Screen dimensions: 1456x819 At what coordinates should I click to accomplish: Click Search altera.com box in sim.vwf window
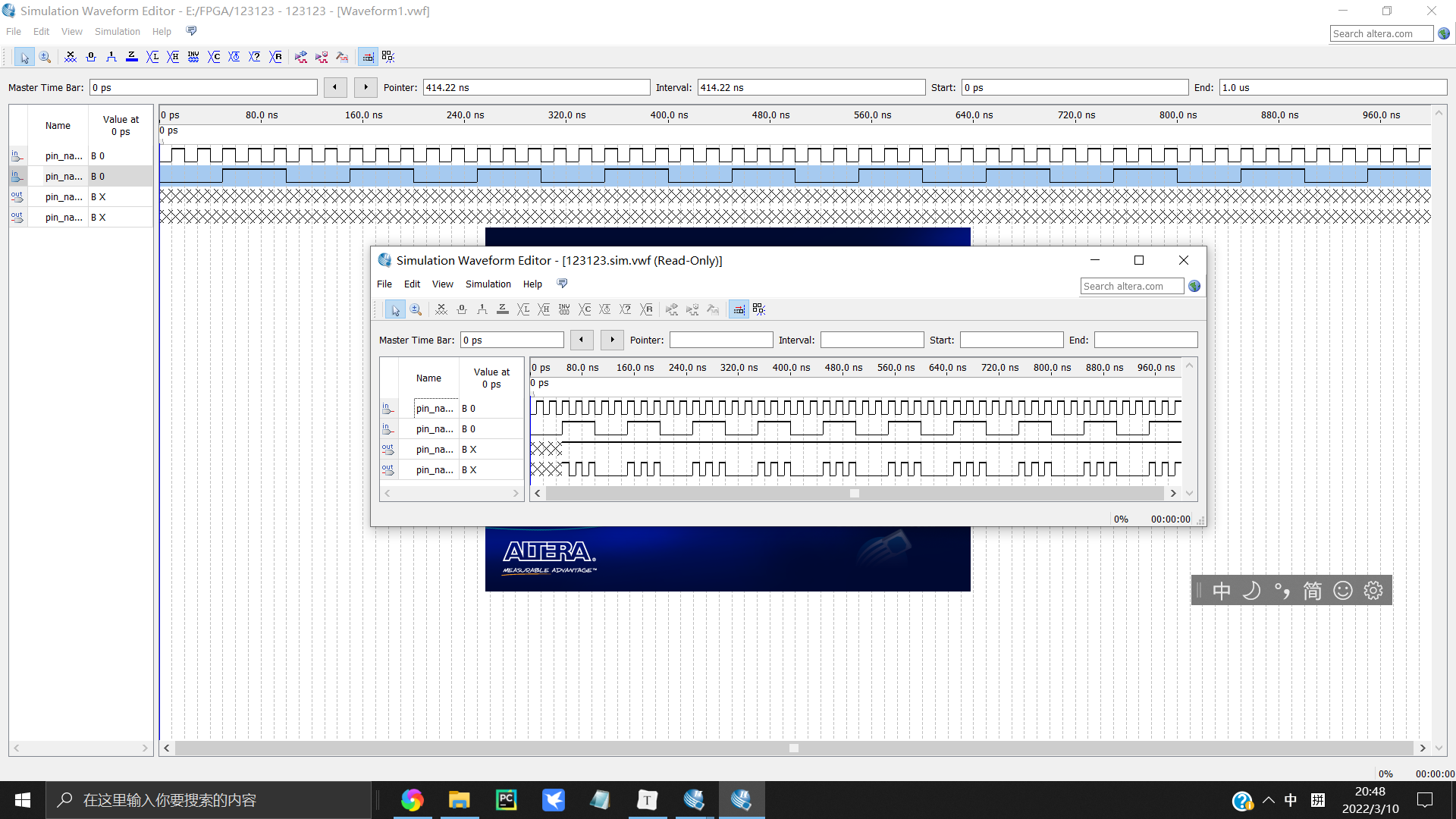click(x=1132, y=286)
